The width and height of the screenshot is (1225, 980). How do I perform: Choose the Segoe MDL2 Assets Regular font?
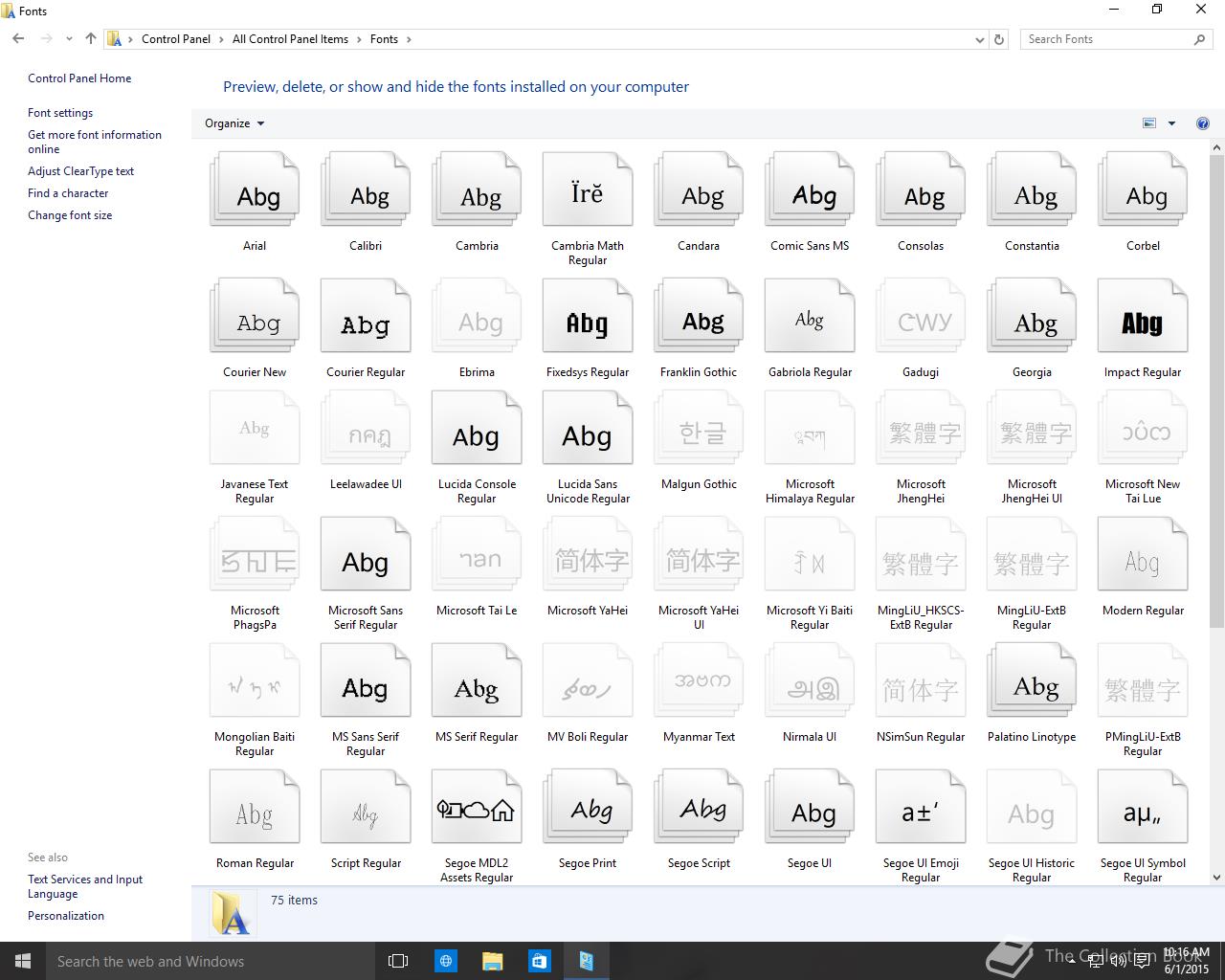point(477,807)
